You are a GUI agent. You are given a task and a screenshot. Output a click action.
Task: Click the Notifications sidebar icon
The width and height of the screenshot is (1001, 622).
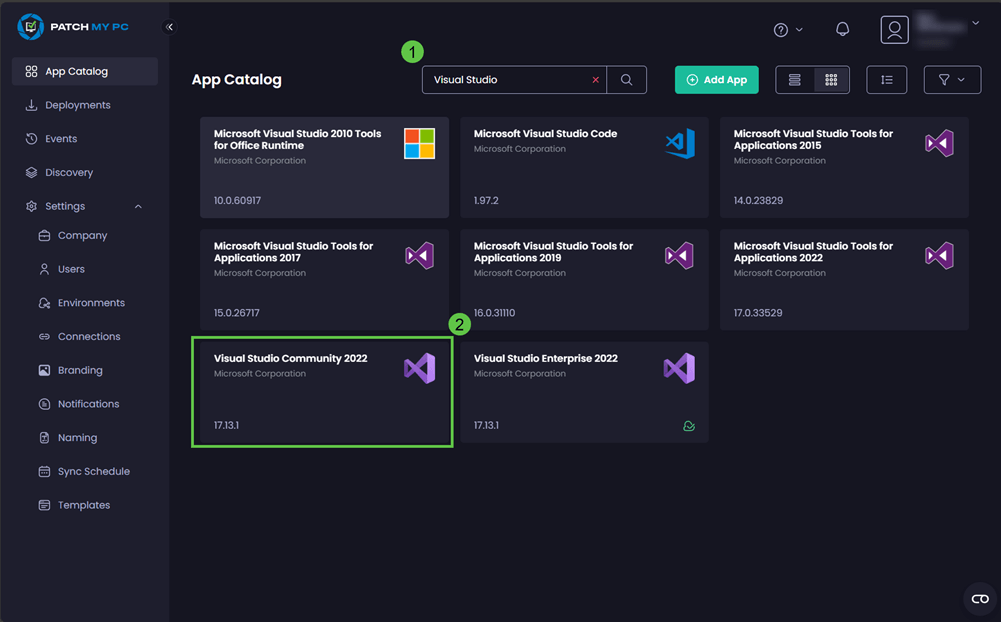point(44,404)
